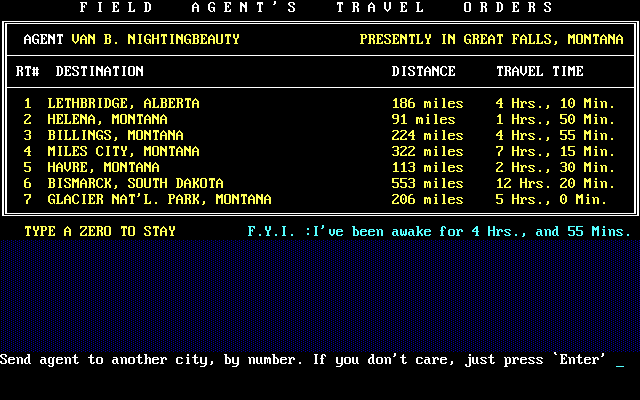Select the GLACIER NAT'L. PARK, MONTANA destination
This screenshot has height=400, width=640.
[160, 199]
